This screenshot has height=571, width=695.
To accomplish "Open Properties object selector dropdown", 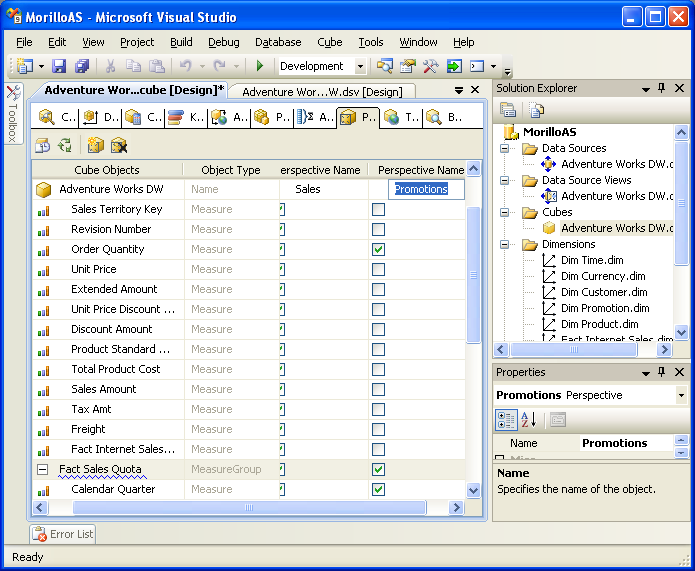I will pos(681,395).
